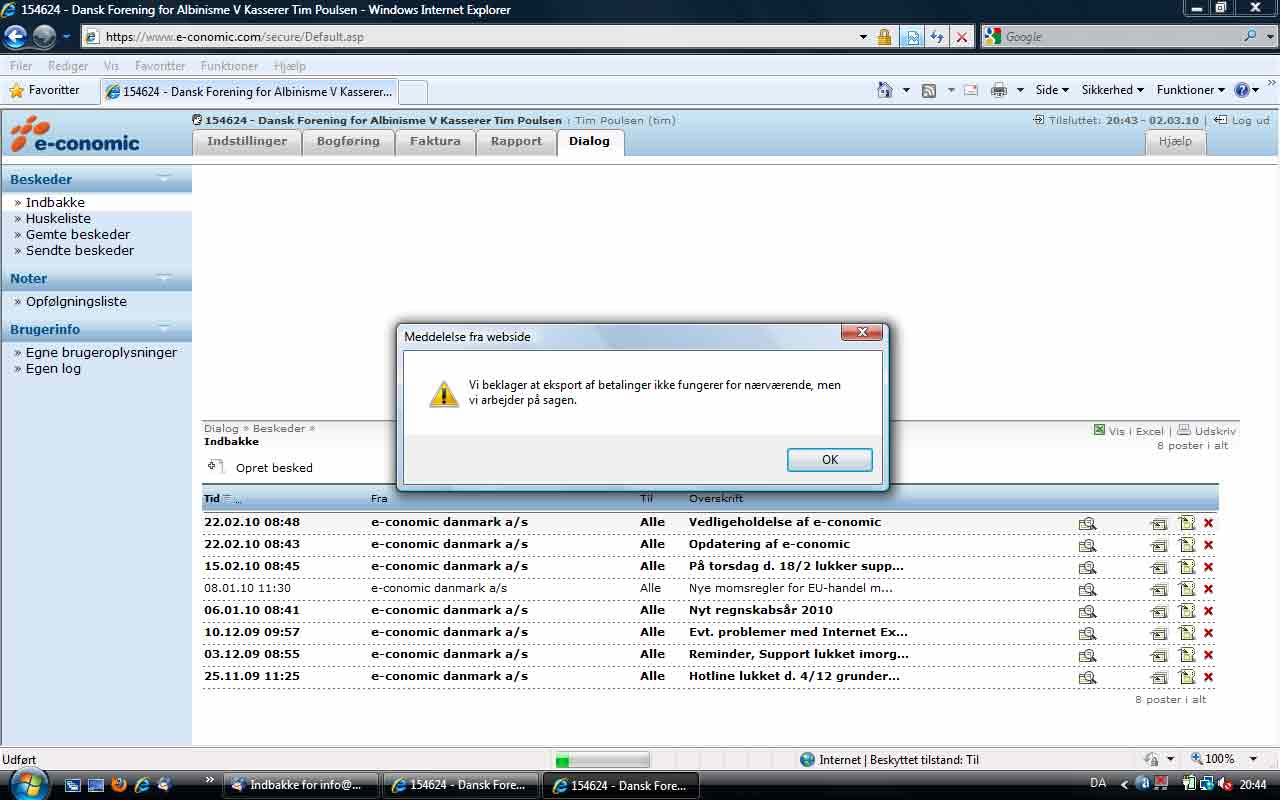Click browser Forward button
The image size is (1280, 800).
click(44, 37)
